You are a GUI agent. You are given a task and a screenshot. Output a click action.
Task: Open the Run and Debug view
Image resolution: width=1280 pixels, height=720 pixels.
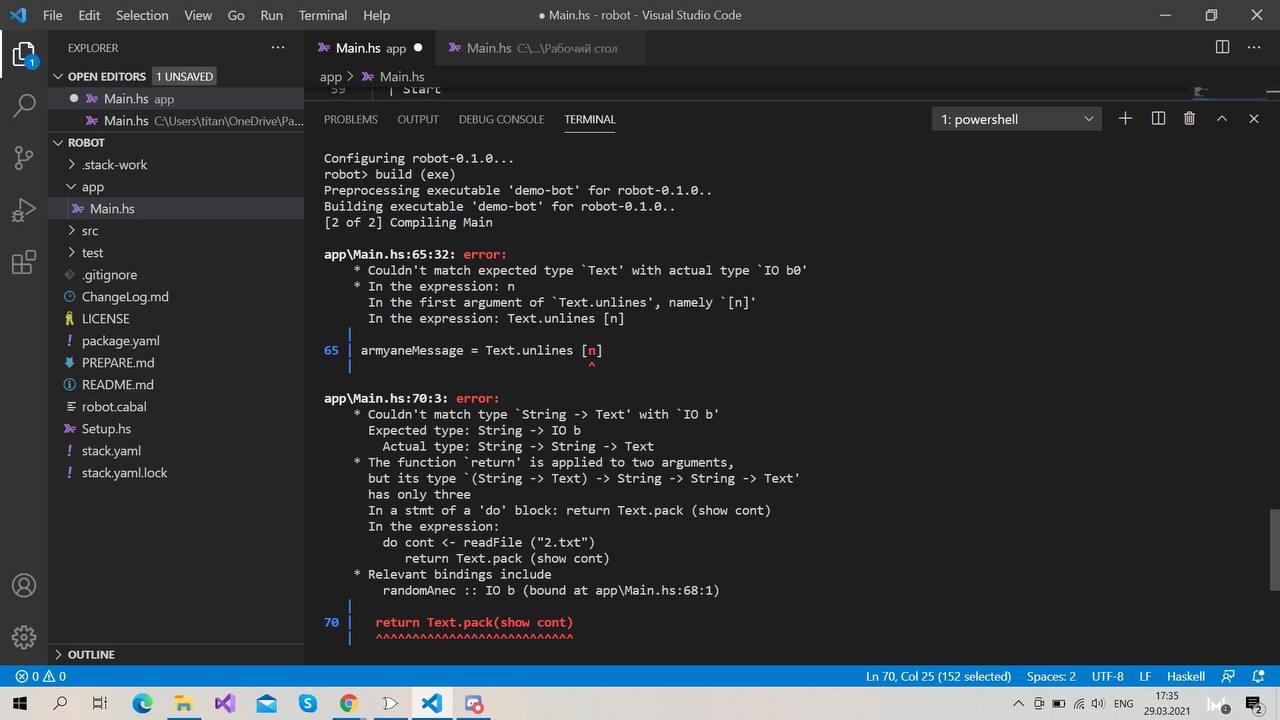[x=24, y=211]
